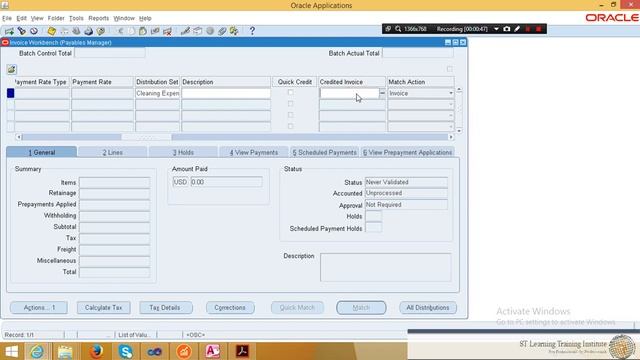
Task: Click the Batch Control Total field
Action: (110, 53)
